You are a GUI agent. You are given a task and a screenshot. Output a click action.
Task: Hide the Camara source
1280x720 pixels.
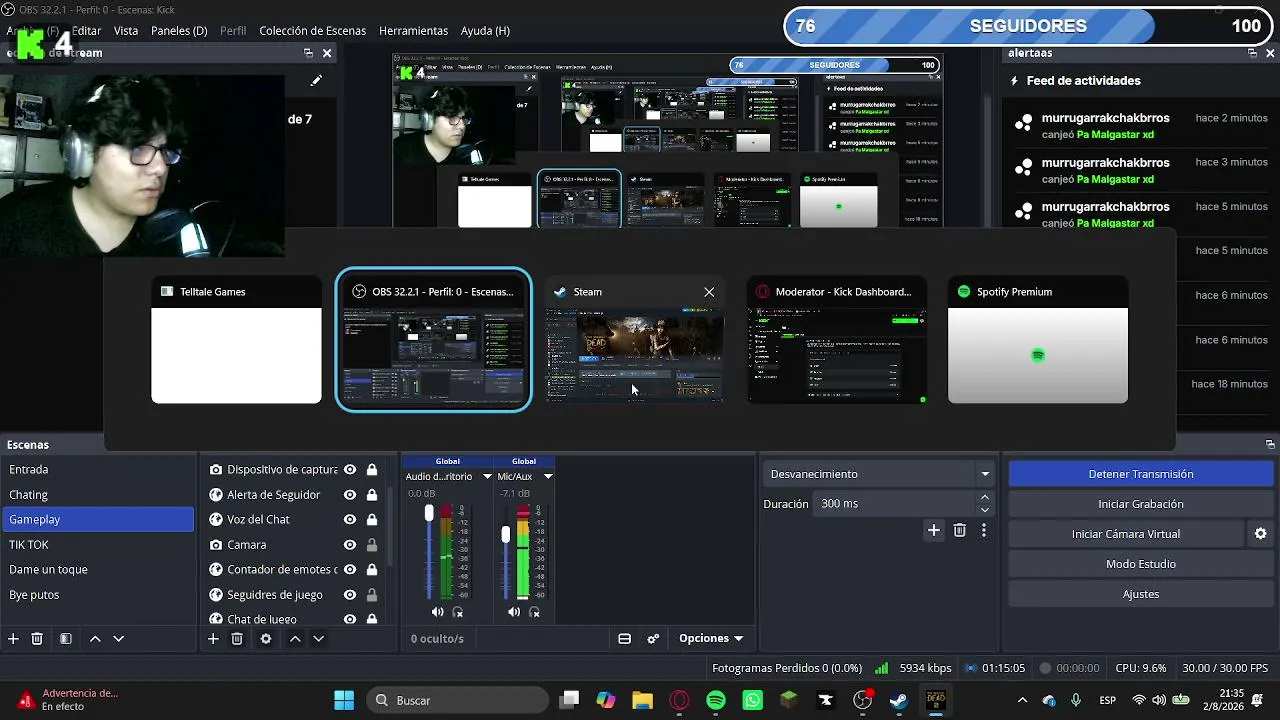(x=350, y=545)
